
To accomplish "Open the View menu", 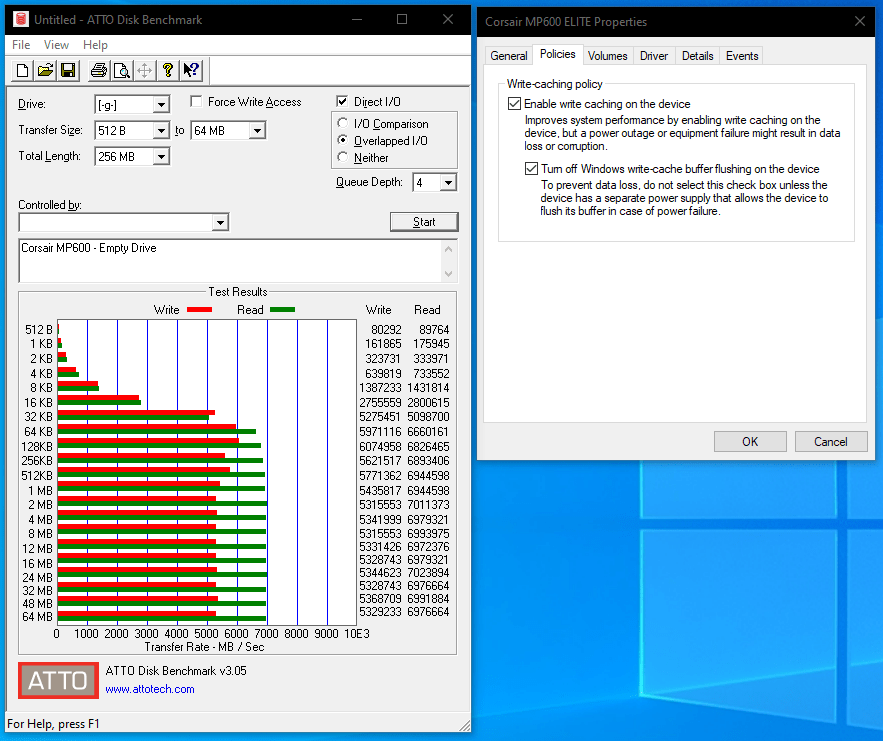I will (x=56, y=45).
